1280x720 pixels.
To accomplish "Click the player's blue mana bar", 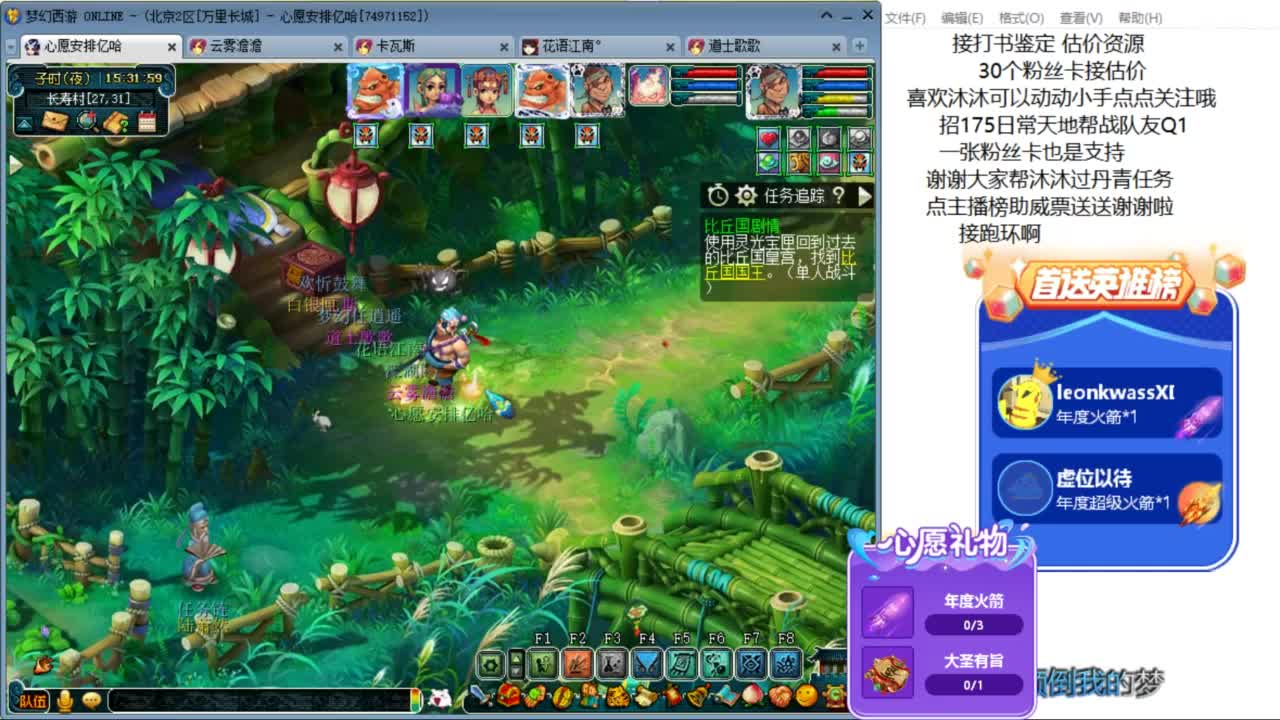I will coord(837,86).
